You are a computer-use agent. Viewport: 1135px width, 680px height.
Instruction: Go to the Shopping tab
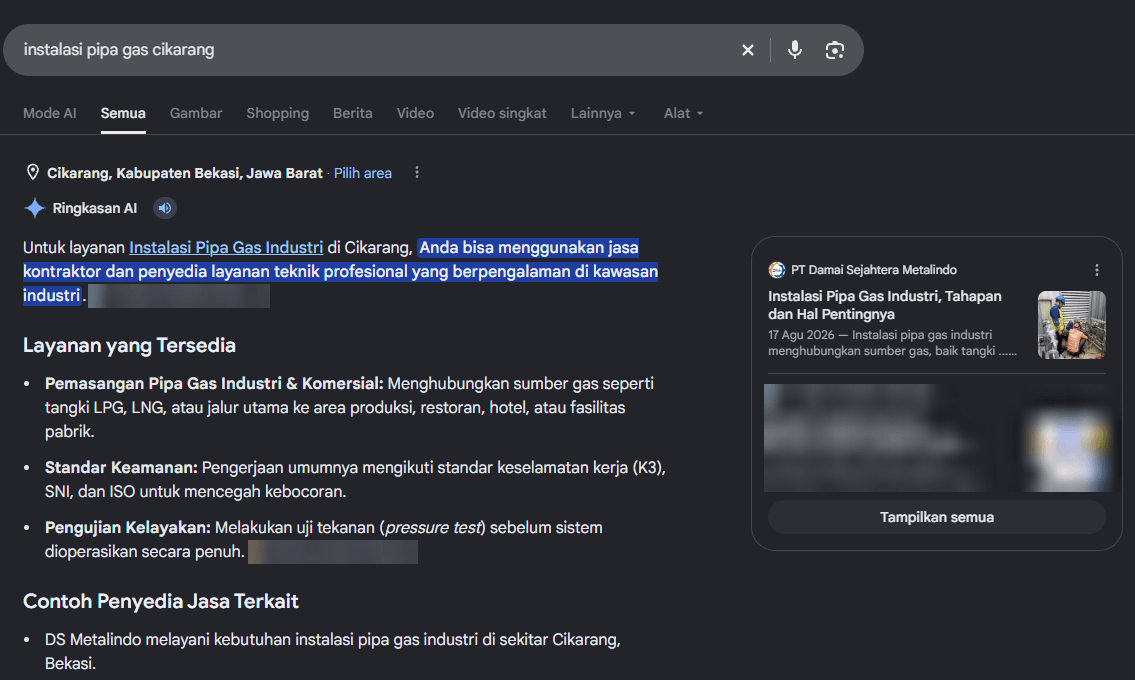tap(277, 113)
